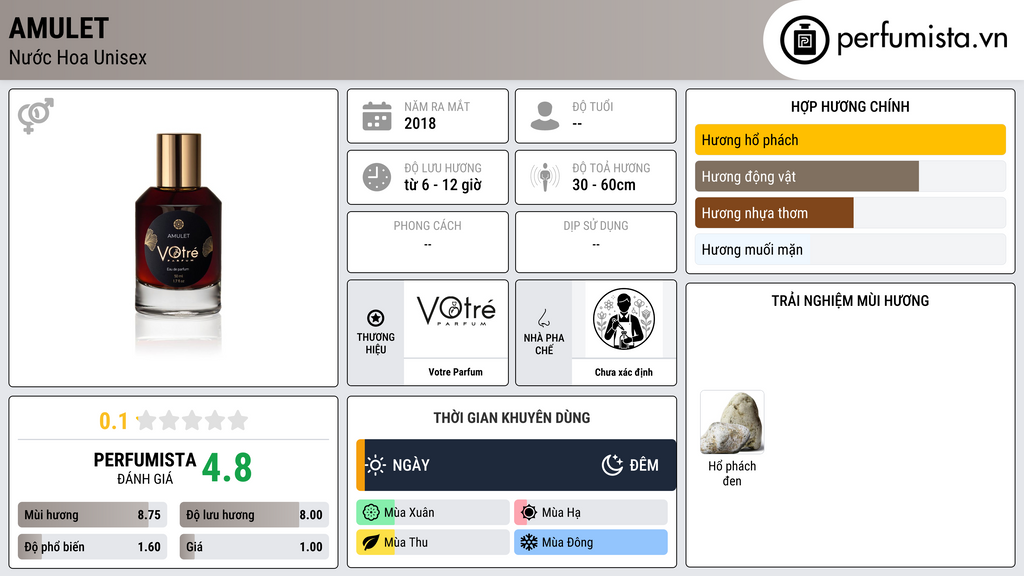1024x576 pixels.
Task: Click the calendar icon beside Năm ra mắt
Action: 377,116
